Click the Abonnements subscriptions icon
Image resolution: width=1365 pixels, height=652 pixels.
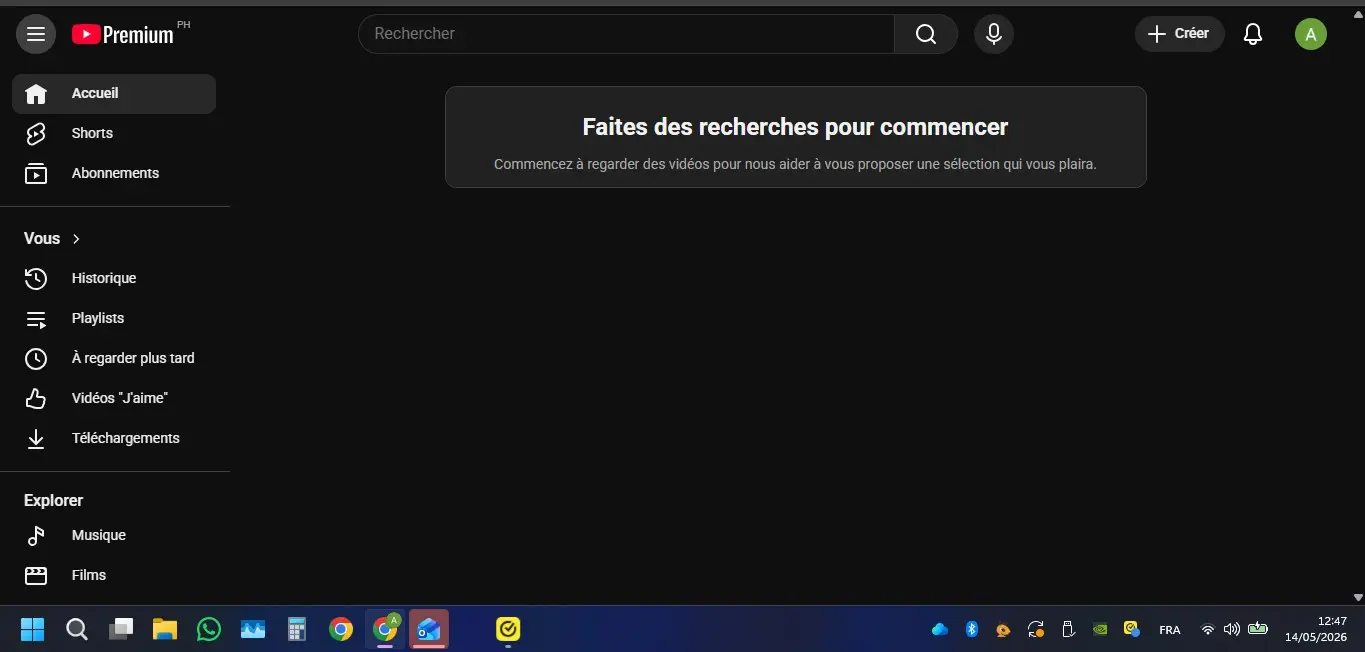36,173
